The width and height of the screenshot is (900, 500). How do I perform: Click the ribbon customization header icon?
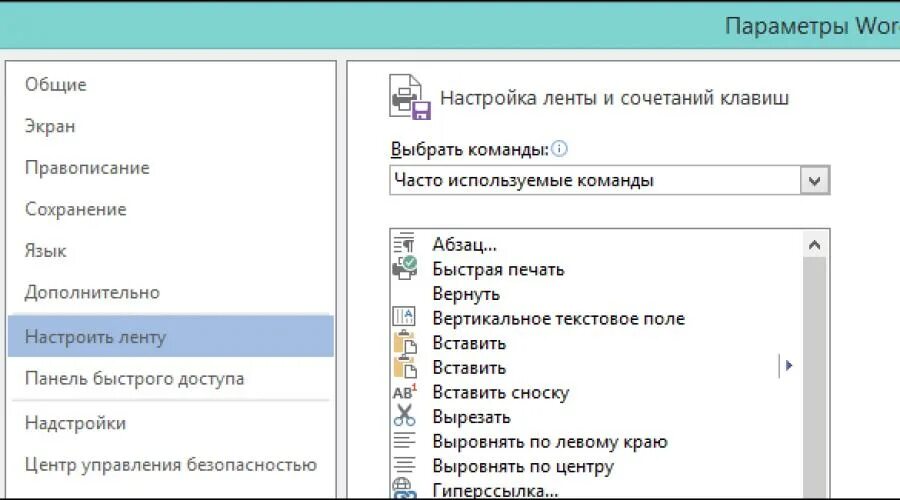[410, 97]
